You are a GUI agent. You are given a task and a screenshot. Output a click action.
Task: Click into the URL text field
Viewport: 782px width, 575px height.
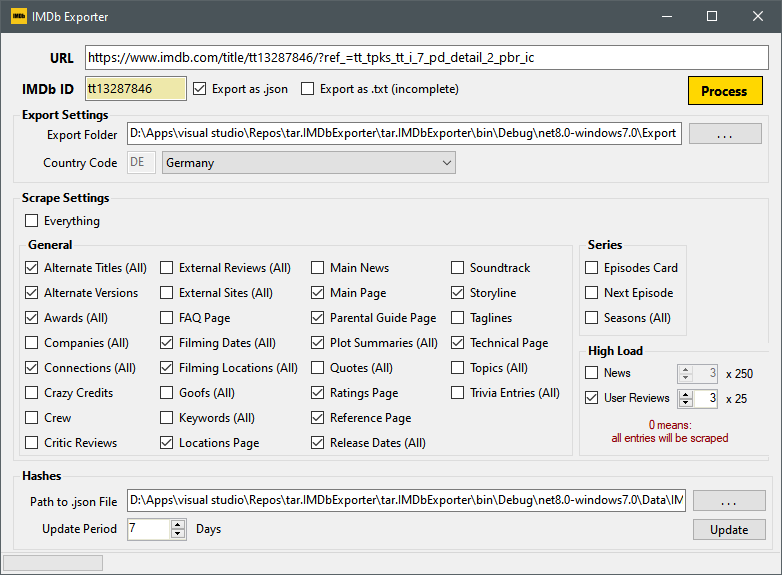(x=426, y=58)
